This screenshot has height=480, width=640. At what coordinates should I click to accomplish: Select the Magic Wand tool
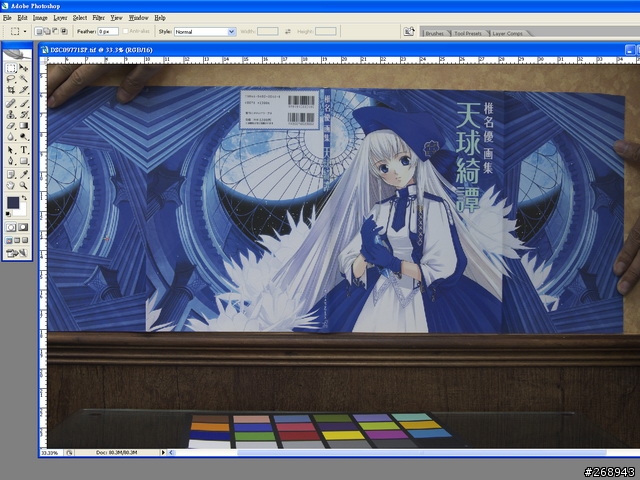point(24,78)
